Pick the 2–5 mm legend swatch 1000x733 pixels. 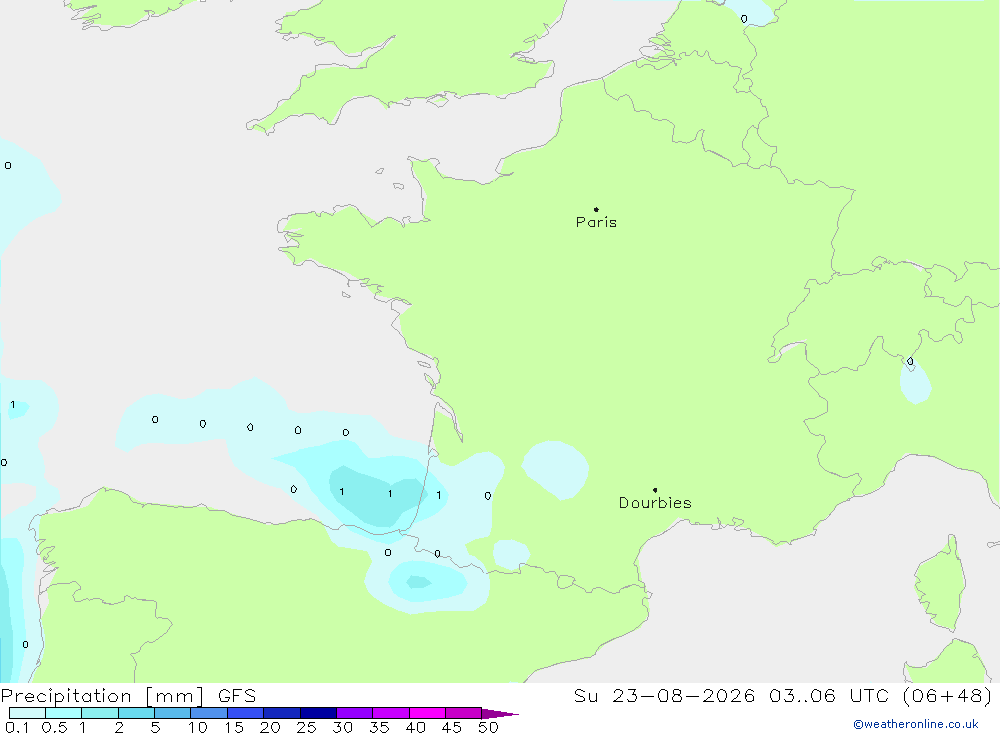pos(136,713)
